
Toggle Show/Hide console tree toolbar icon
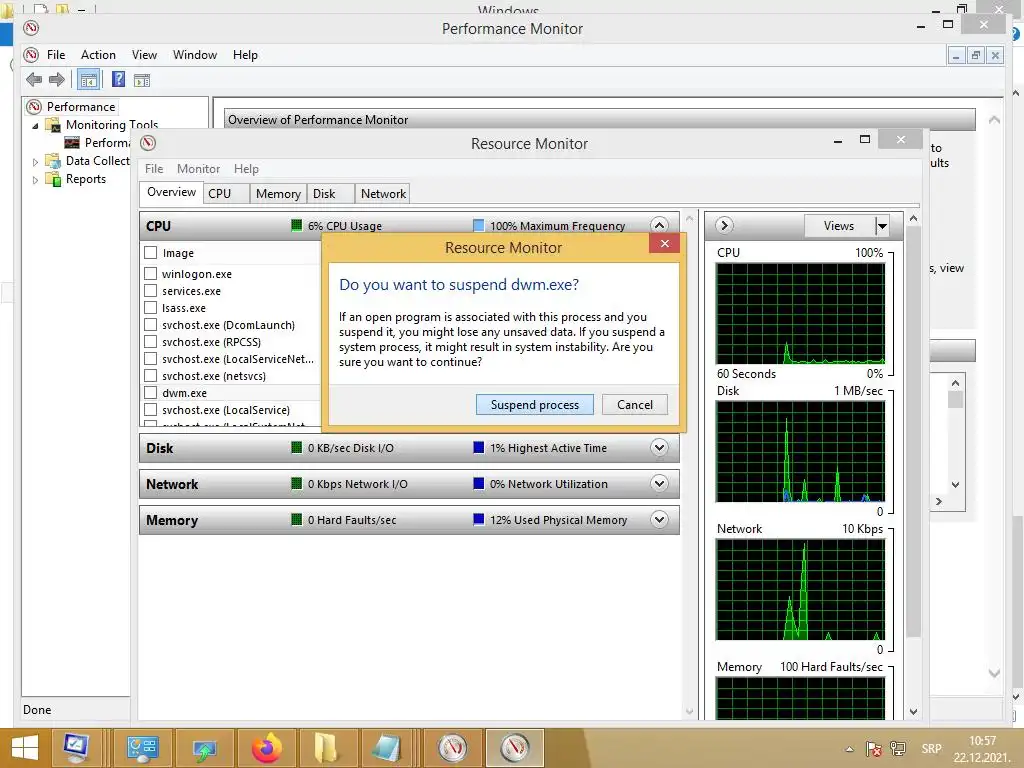coord(88,80)
